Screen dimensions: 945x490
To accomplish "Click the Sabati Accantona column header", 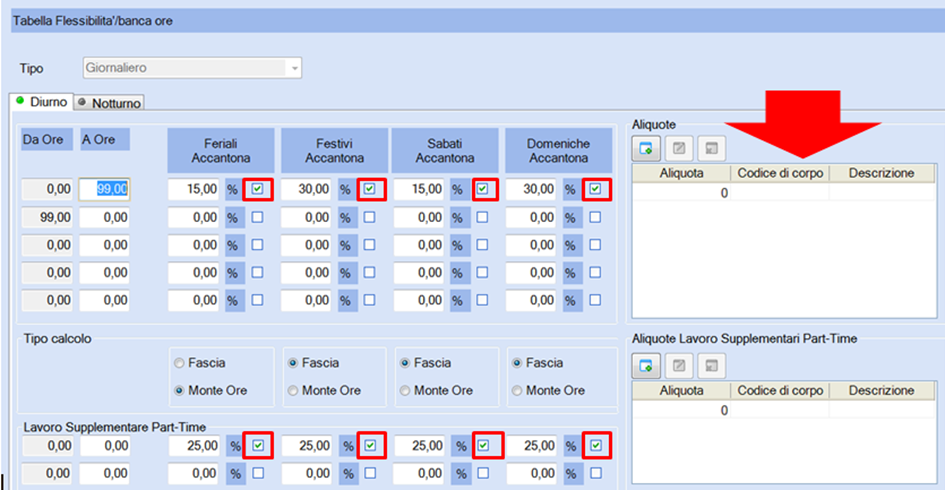I will click(x=445, y=151).
